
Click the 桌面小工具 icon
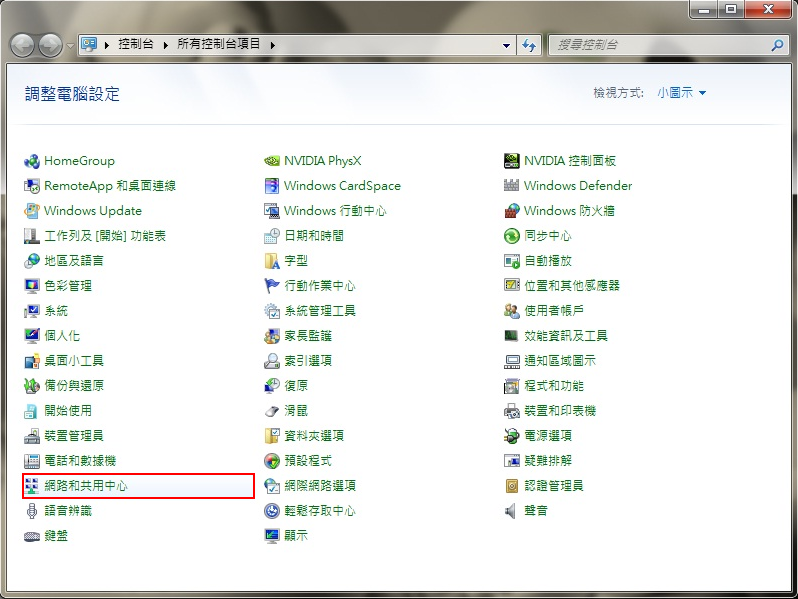point(32,361)
